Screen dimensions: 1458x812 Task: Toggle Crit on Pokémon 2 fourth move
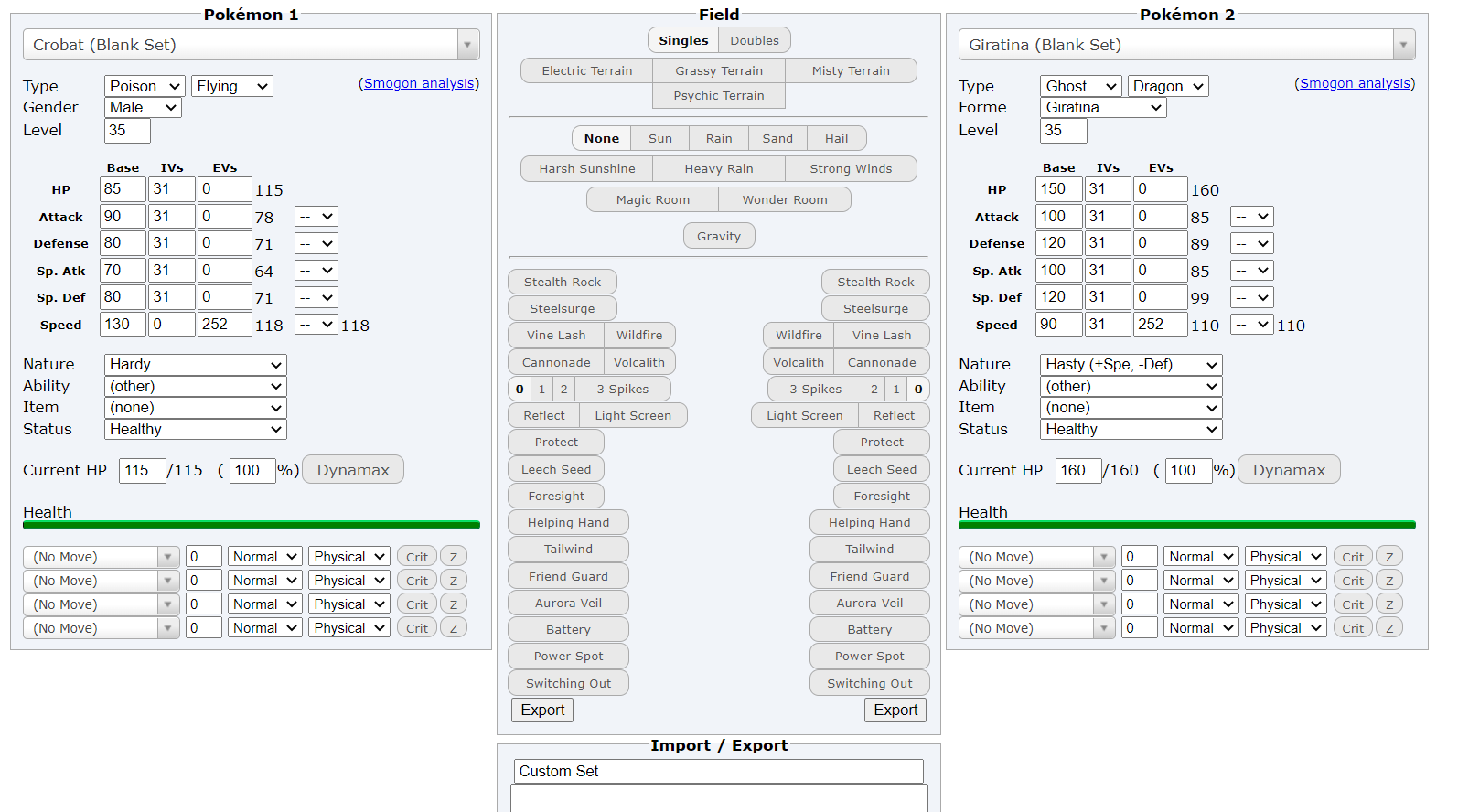click(1353, 628)
